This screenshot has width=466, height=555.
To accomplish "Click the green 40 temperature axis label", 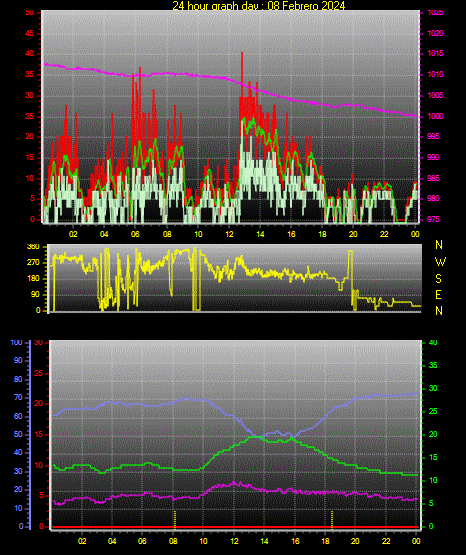I will (x=433, y=342).
